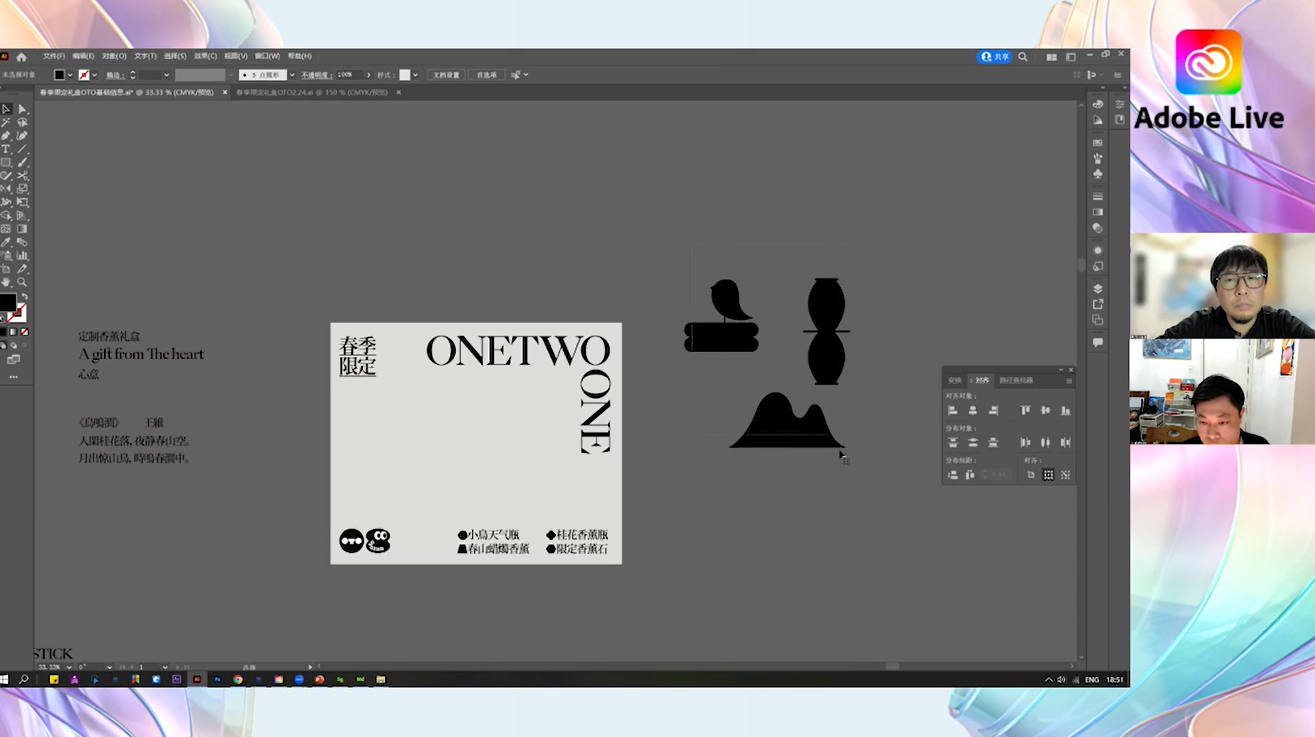Click vertical align top icon
Image resolution: width=1315 pixels, height=737 pixels.
coord(1025,410)
